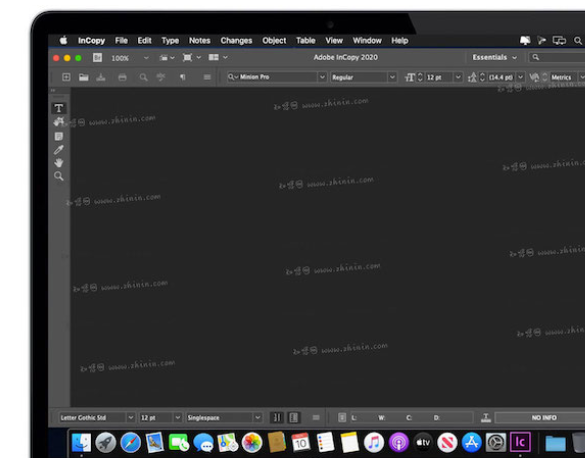Open the Help menu
585x458 pixels.
click(x=400, y=41)
